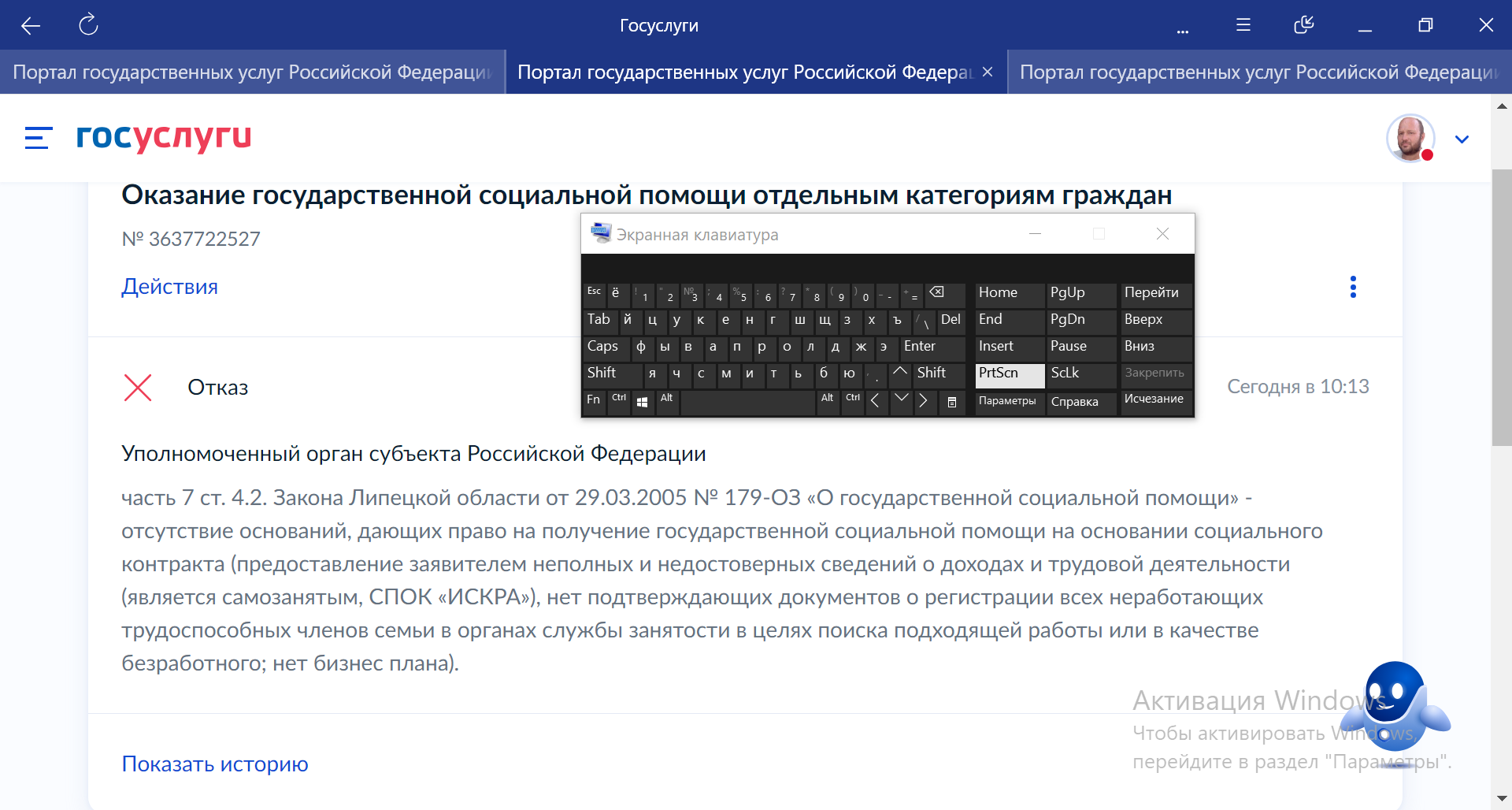Click the Перейти key on the on-screen keyboard
This screenshot has width=1512, height=810.
point(1156,295)
